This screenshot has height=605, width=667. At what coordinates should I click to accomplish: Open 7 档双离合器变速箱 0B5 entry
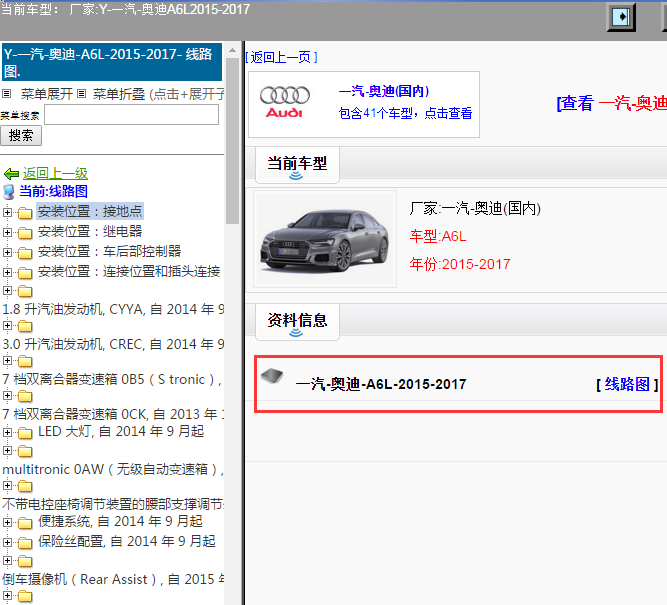[112, 379]
